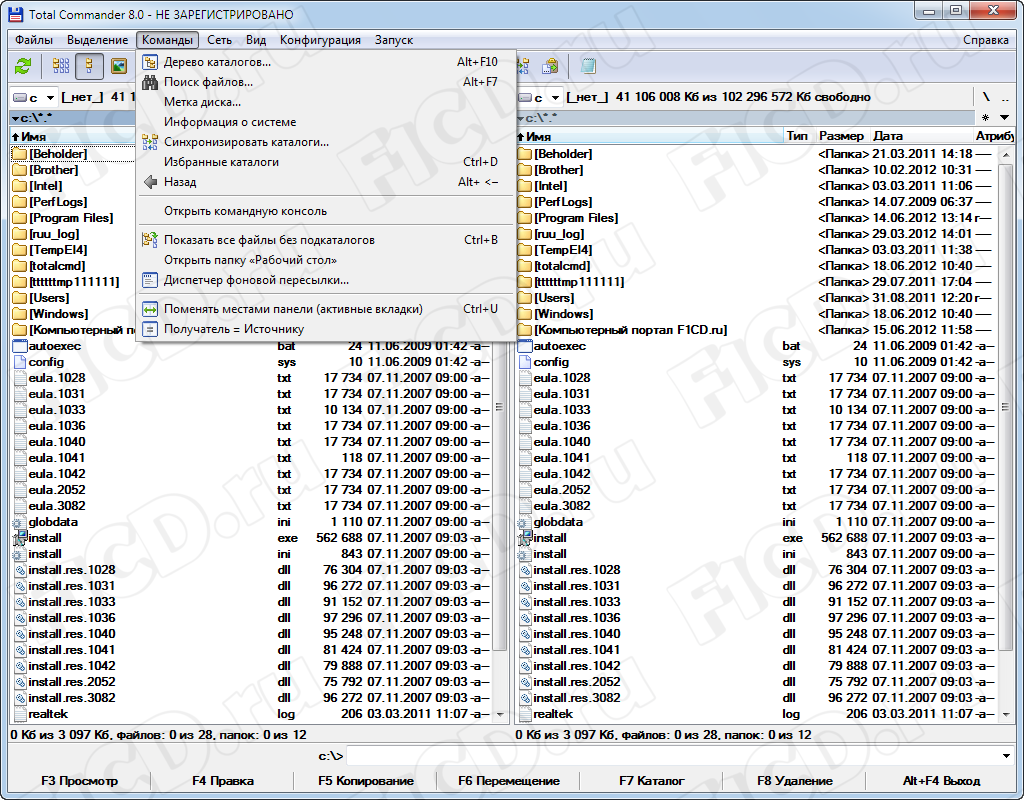Viewport: 1024px width, 800px height.
Task: Select [Windows] folder in left panel
Action: [58, 314]
